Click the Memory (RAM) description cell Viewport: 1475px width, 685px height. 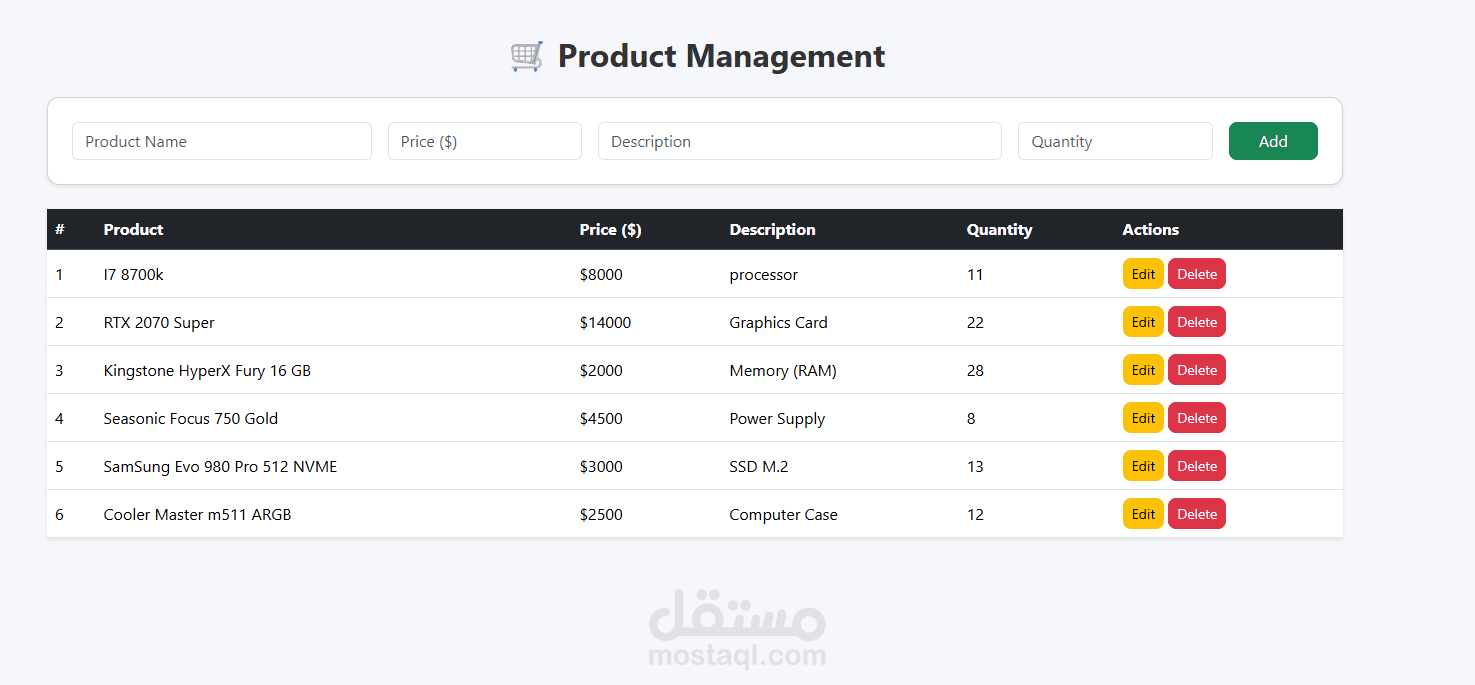click(783, 371)
